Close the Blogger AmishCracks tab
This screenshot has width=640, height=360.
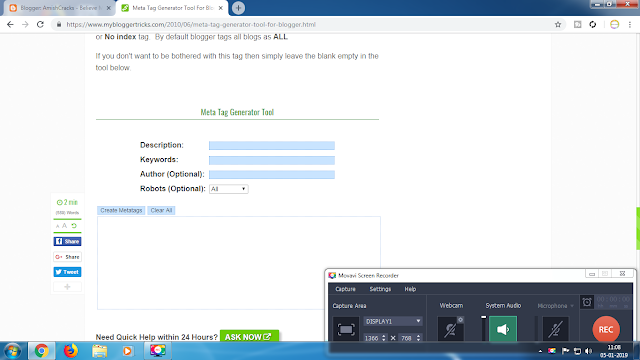(109, 8)
